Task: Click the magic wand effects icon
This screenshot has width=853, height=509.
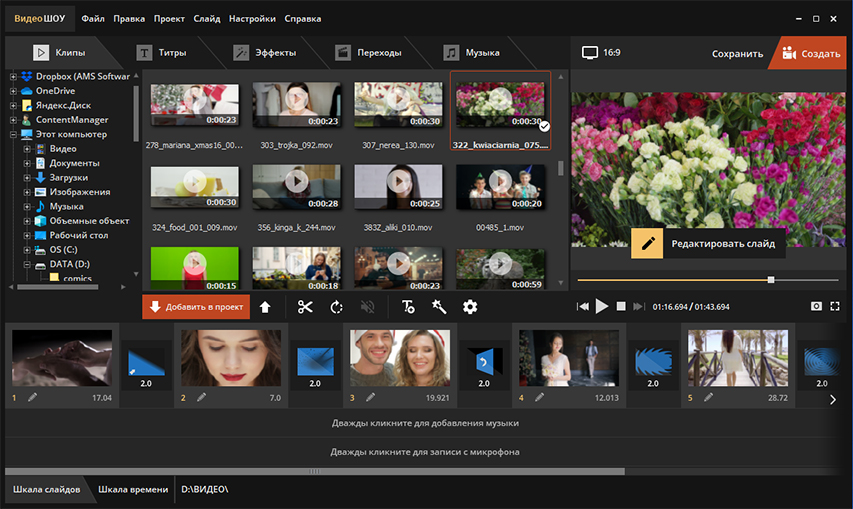Action: [438, 307]
